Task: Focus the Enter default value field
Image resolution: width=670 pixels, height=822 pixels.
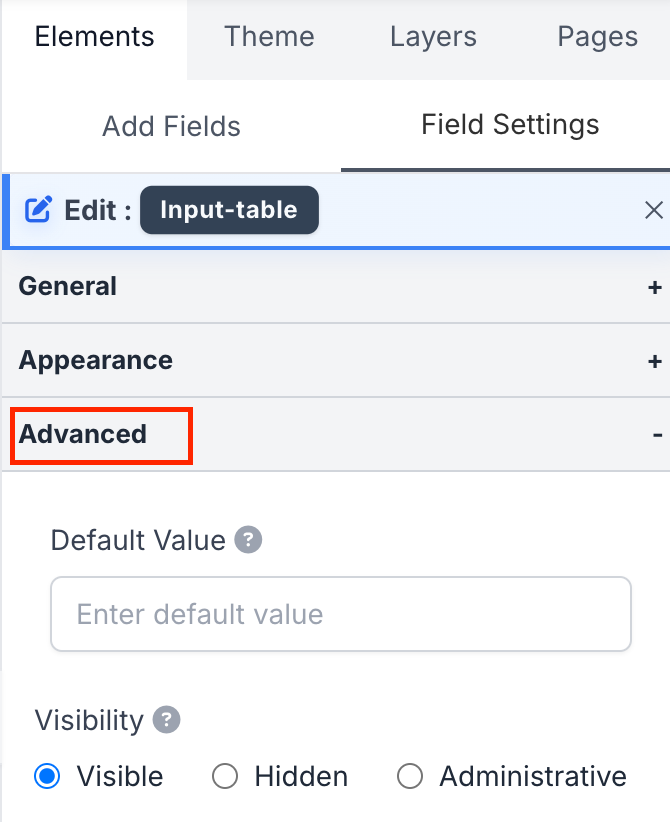Action: pyautogui.click(x=340, y=614)
